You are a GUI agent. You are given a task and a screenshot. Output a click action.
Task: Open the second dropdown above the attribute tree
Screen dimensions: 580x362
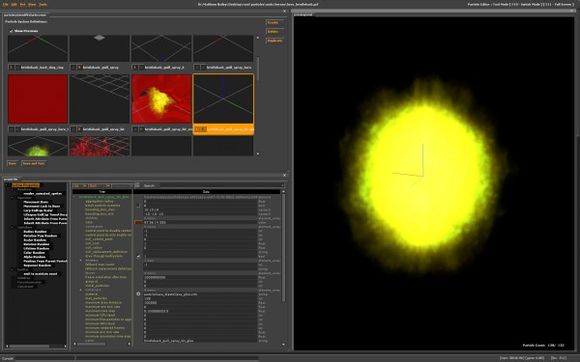pos(100,186)
